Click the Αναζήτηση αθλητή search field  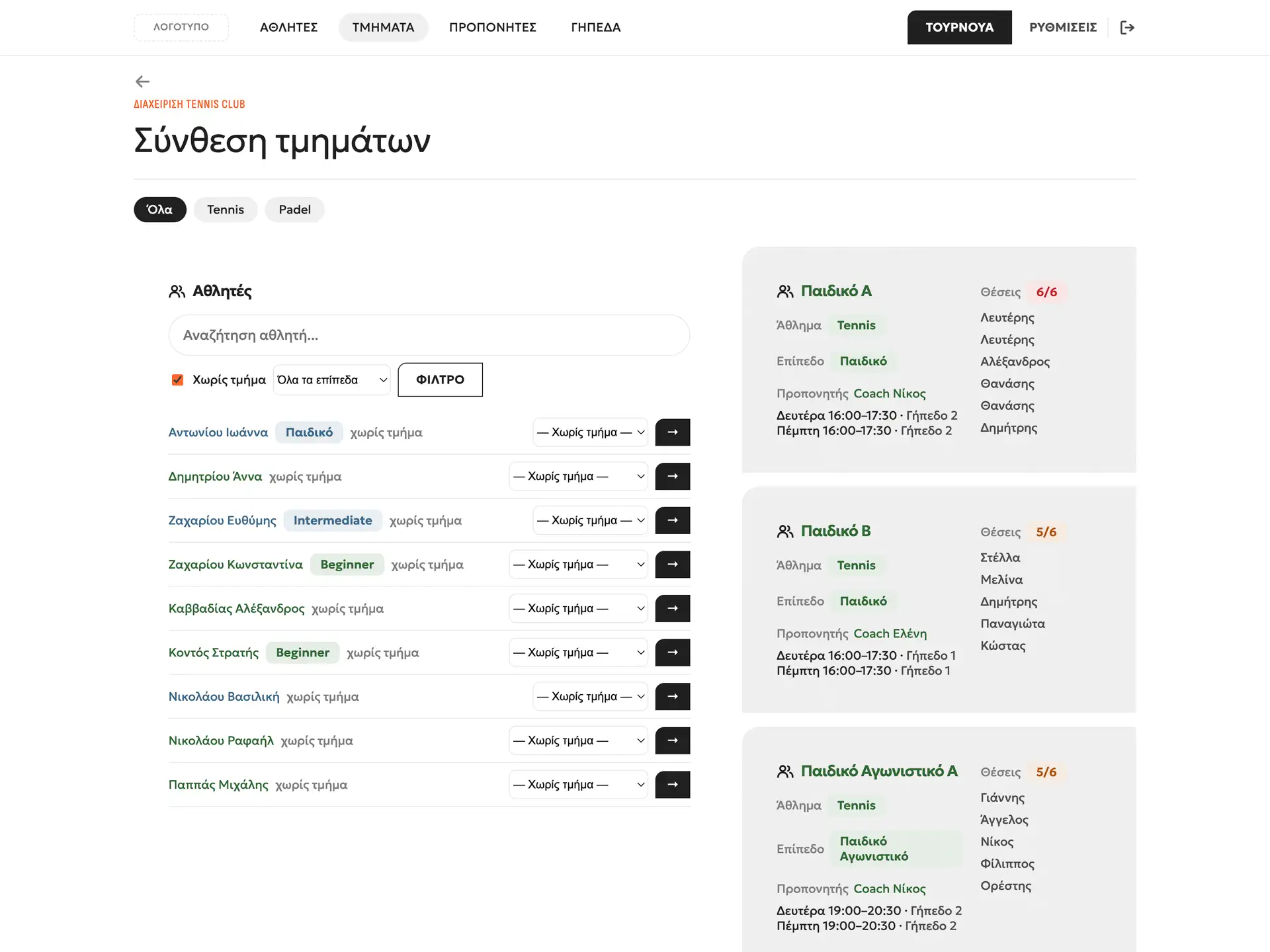point(429,335)
